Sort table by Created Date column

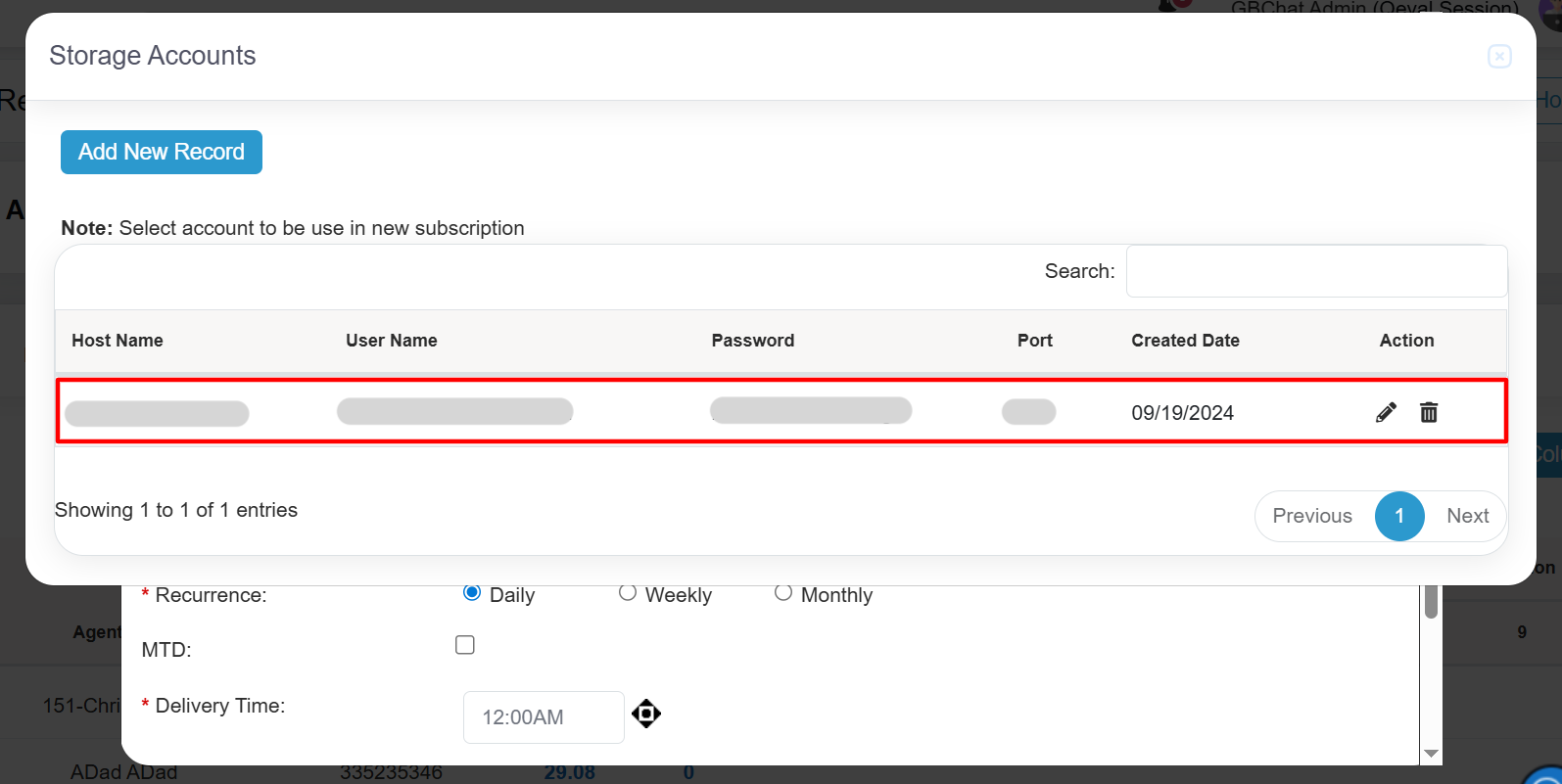tap(1185, 341)
